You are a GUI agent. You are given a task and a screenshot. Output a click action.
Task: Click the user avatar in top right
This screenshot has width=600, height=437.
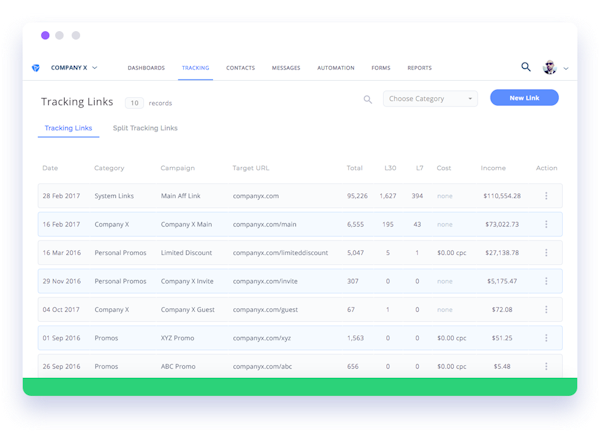click(x=549, y=68)
